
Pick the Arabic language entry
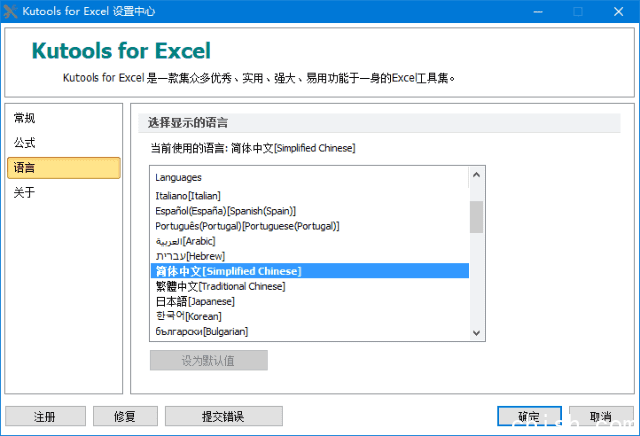(x=185, y=241)
